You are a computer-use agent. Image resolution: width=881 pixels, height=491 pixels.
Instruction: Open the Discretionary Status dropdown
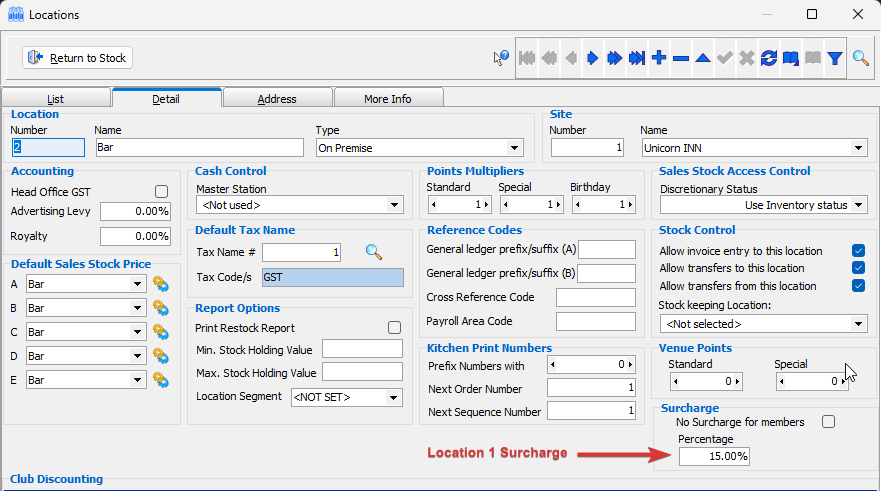click(x=858, y=205)
